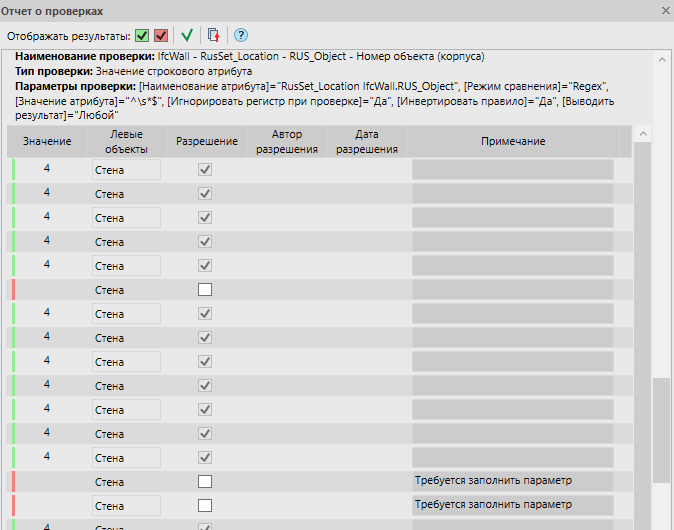Click the empty note field of the red row without note
Image resolution: width=674 pixels, height=530 pixels.
pyautogui.click(x=512, y=290)
